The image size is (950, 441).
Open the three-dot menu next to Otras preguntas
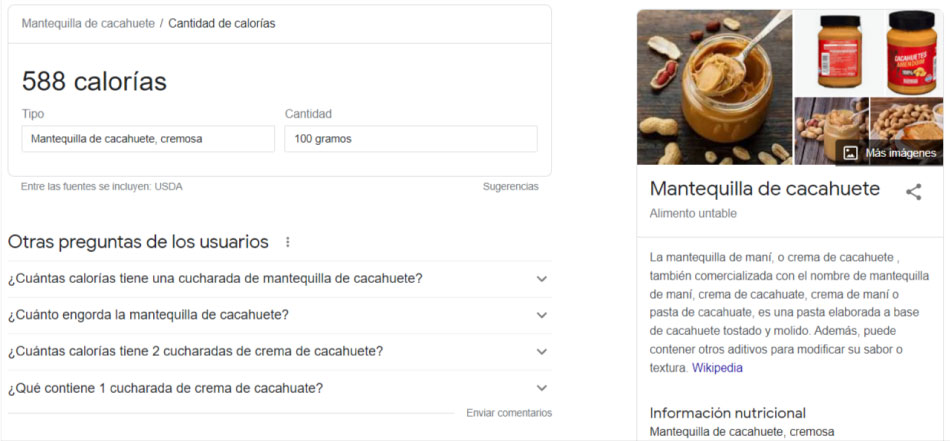click(x=288, y=242)
